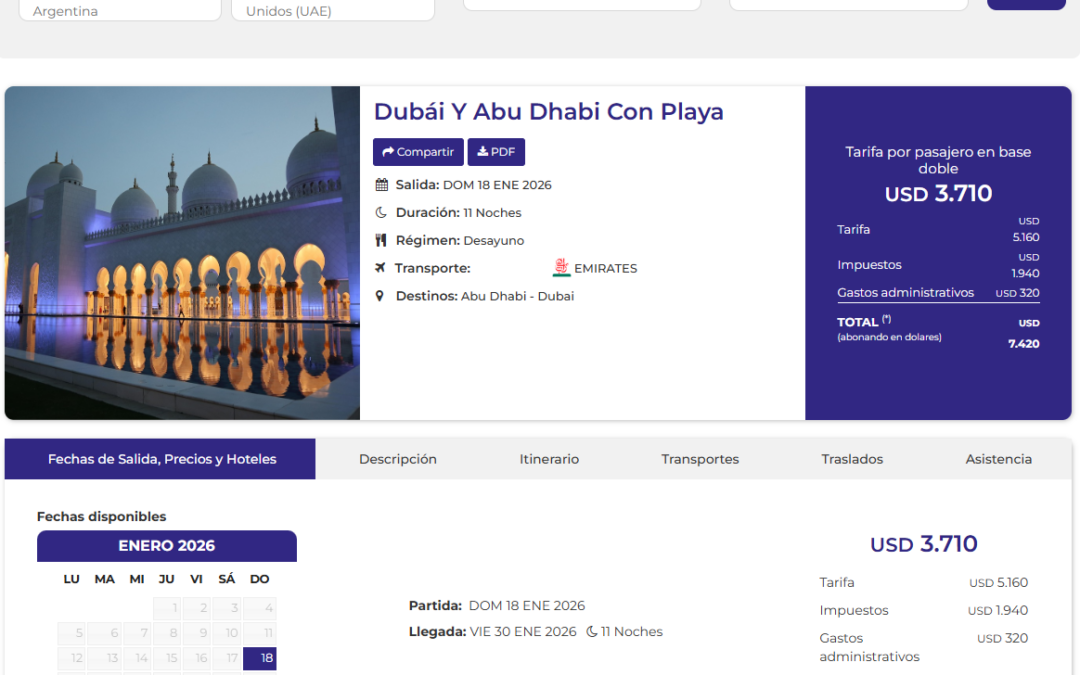
Task: Click the download icon in PDF button
Action: [483, 152]
